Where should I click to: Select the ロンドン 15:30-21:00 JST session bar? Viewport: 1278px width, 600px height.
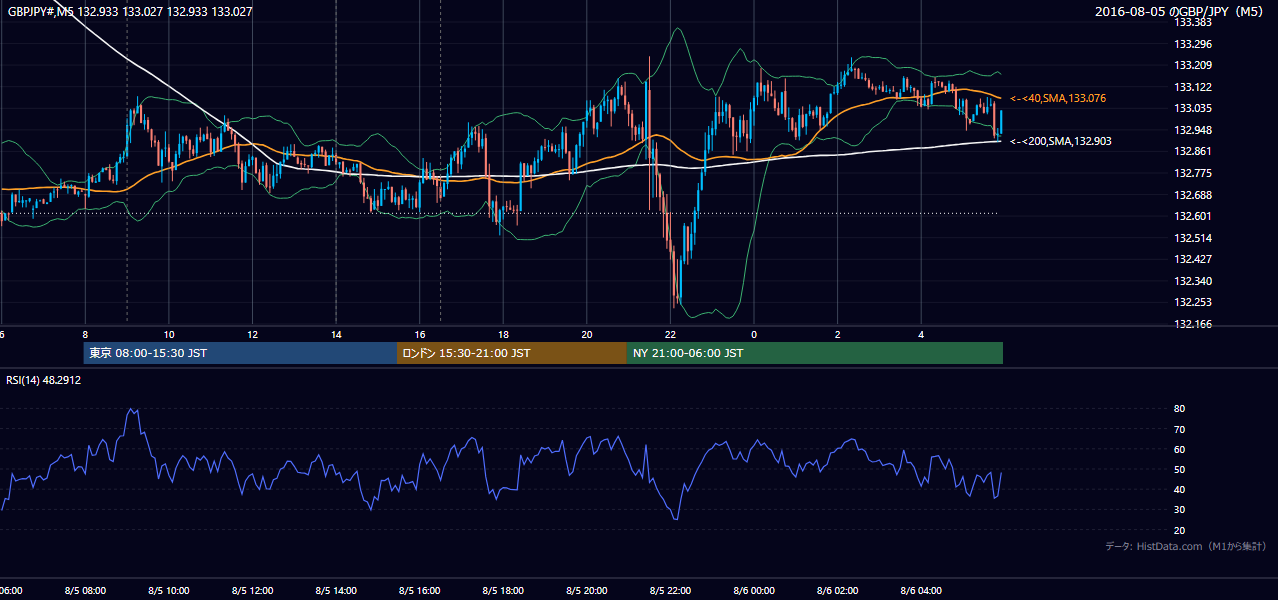pos(512,353)
